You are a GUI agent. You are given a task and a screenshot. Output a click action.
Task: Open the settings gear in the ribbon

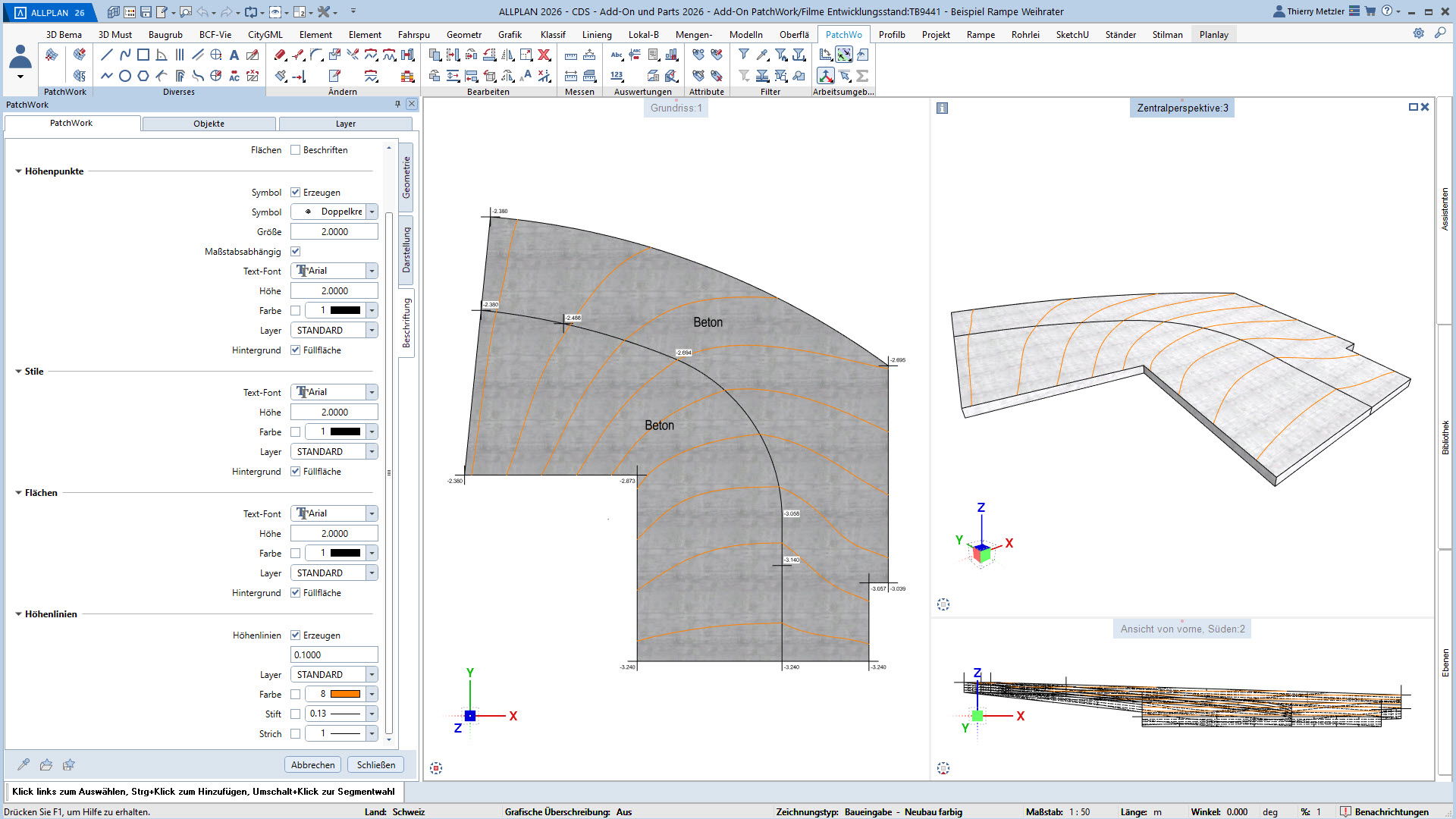click(x=1418, y=33)
